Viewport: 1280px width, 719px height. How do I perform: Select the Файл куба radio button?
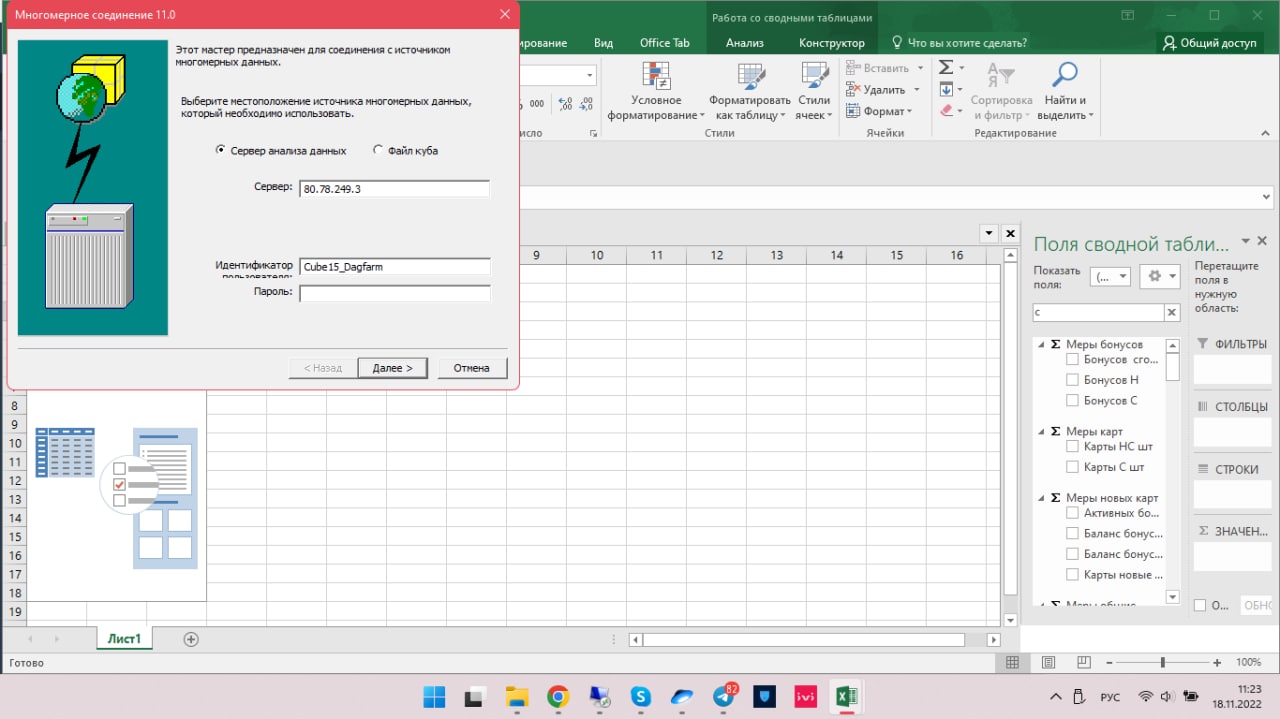tap(378, 151)
